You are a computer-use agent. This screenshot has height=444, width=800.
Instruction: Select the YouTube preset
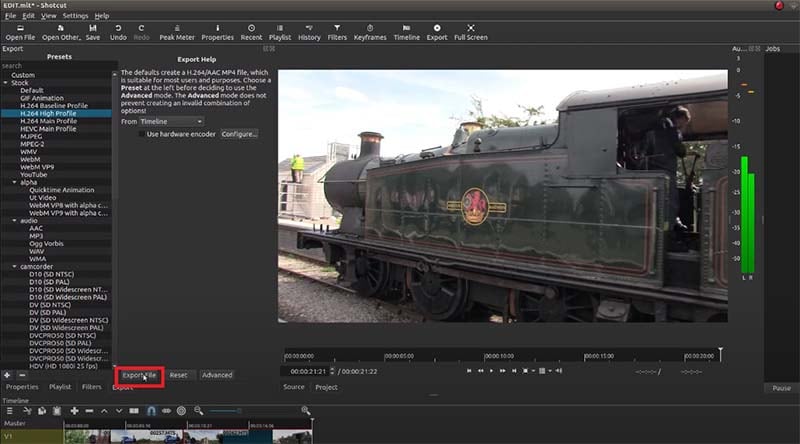pos(34,175)
